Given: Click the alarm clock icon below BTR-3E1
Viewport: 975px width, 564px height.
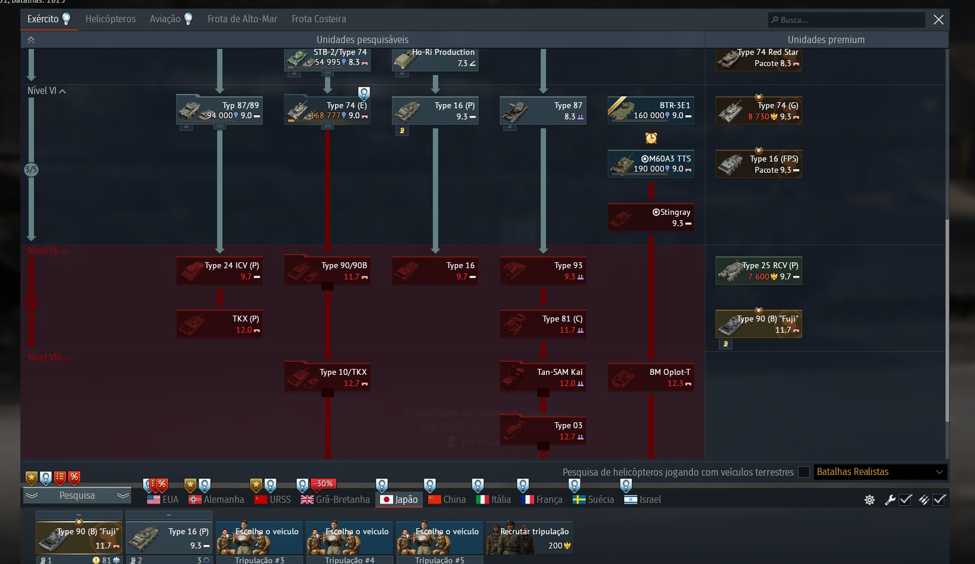Looking at the screenshot, I should point(651,137).
